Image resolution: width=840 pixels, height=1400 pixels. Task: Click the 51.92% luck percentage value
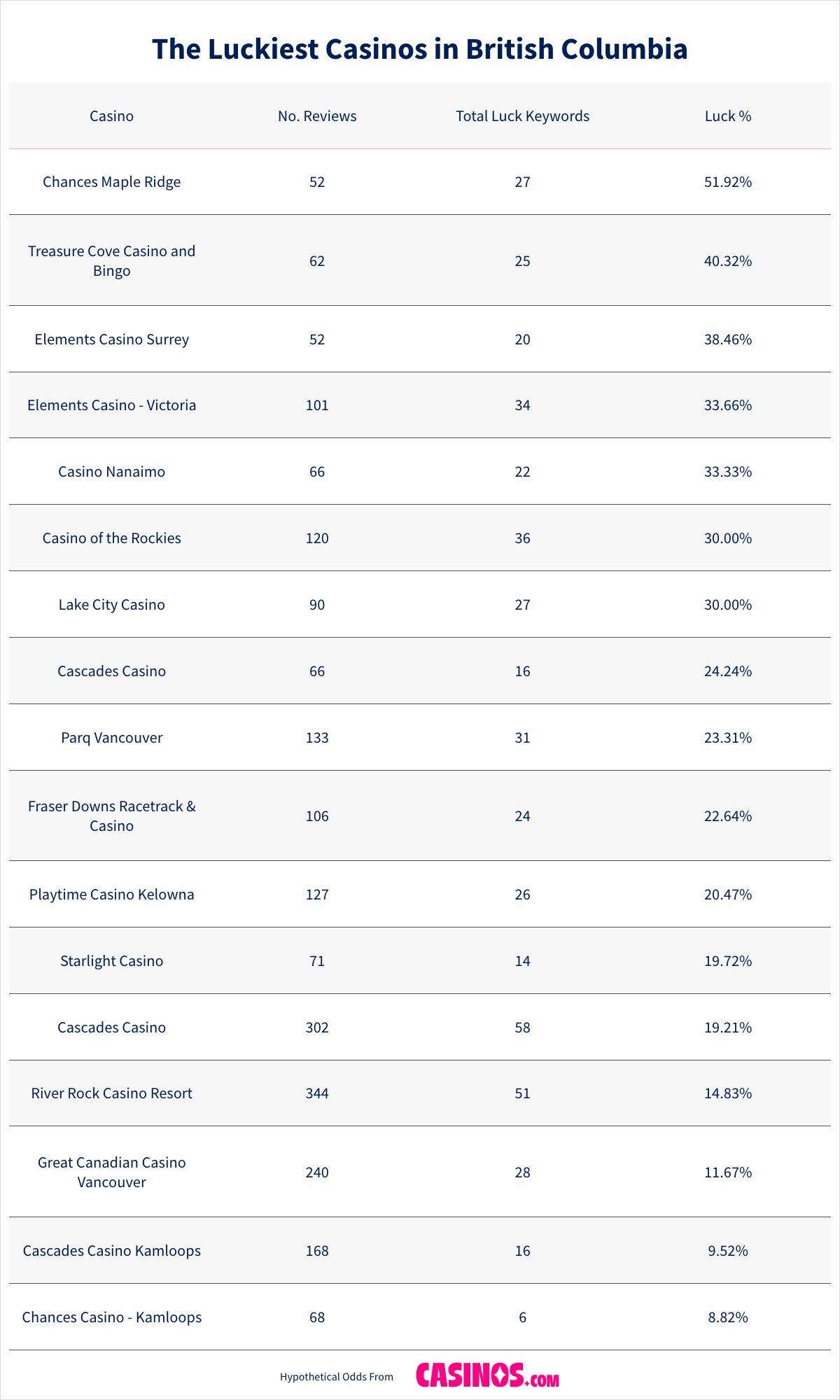(x=728, y=182)
